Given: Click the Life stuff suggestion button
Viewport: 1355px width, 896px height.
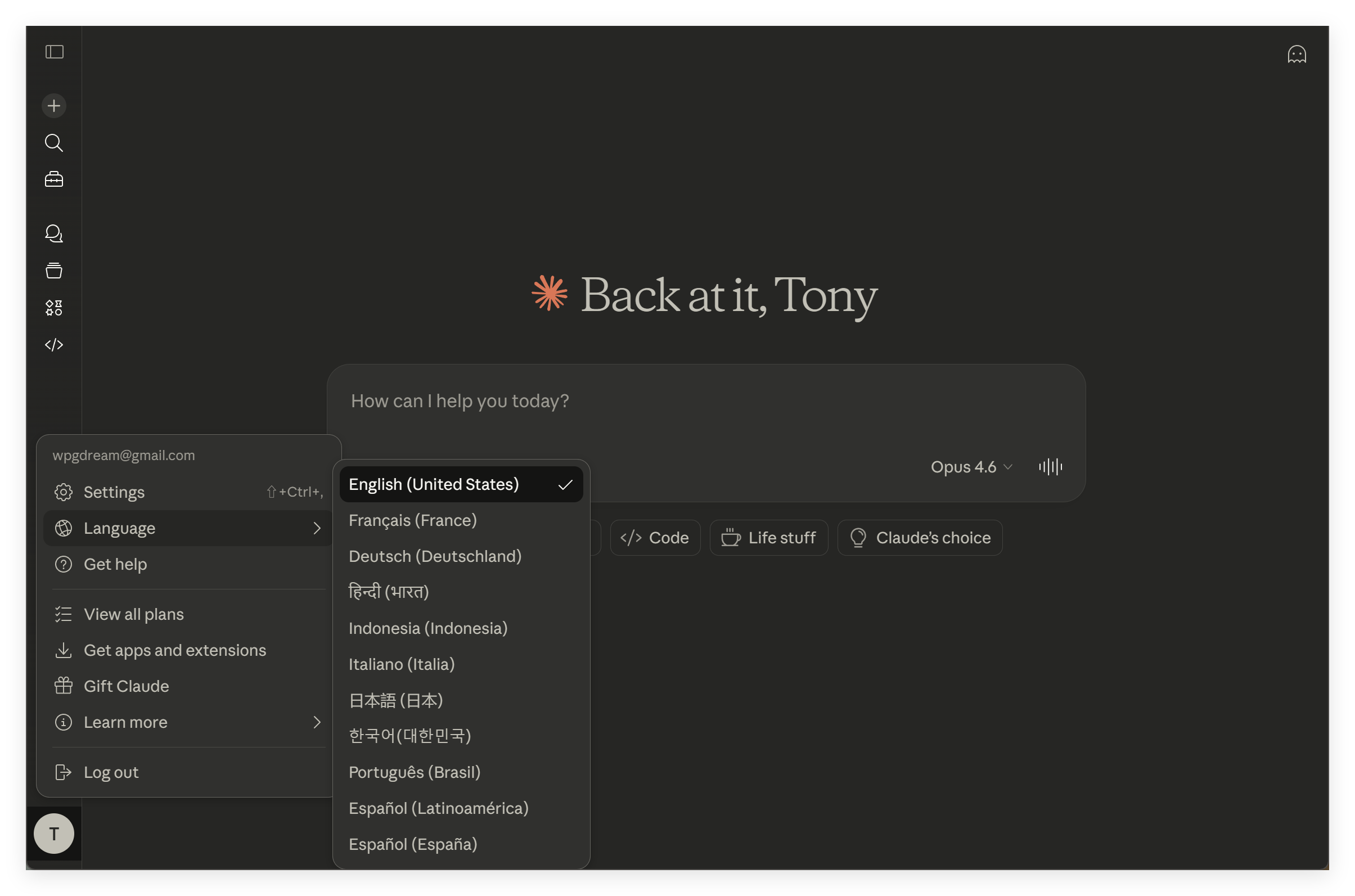Looking at the screenshot, I should (769, 538).
